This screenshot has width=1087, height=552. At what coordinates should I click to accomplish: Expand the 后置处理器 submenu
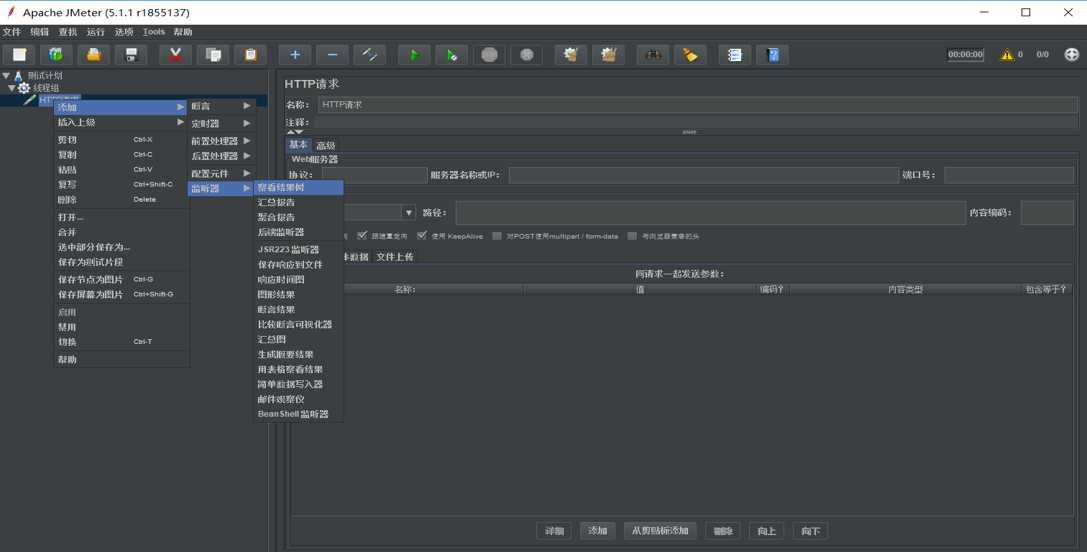point(221,156)
